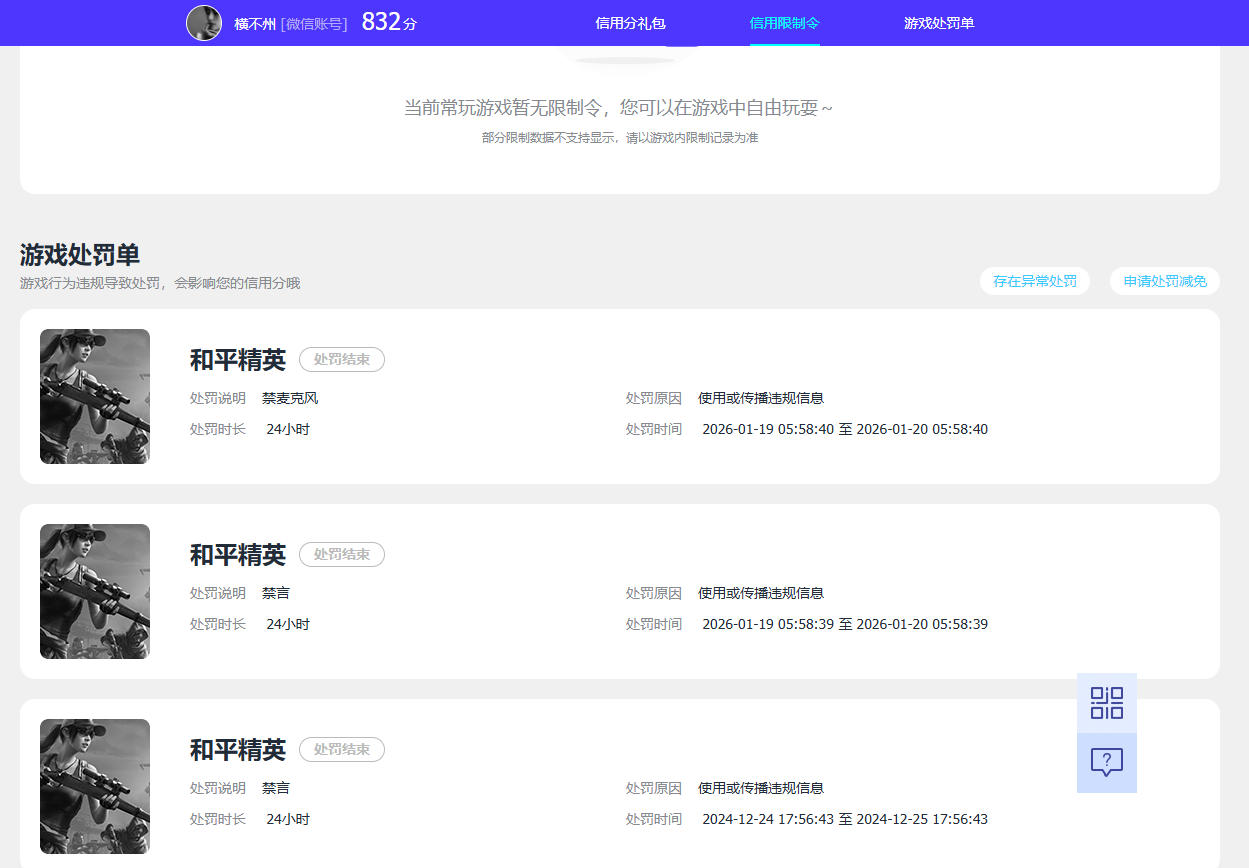
Task: Switch to 信用分礼包 tab
Action: pos(630,23)
